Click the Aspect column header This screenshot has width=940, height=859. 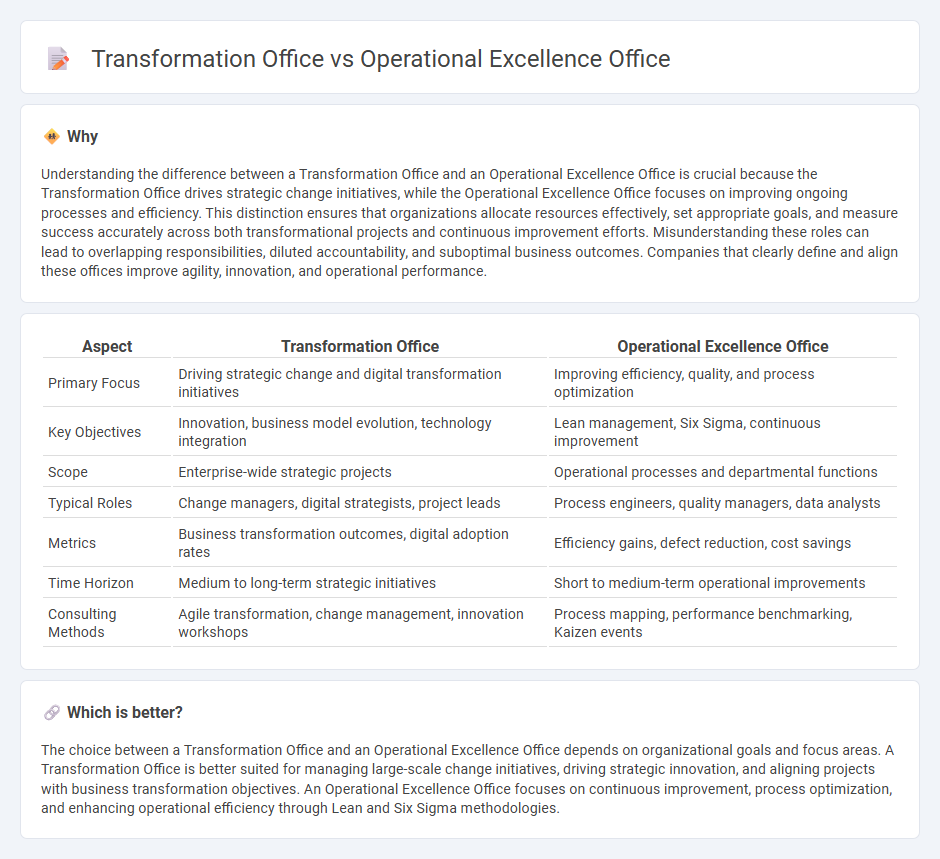point(107,346)
